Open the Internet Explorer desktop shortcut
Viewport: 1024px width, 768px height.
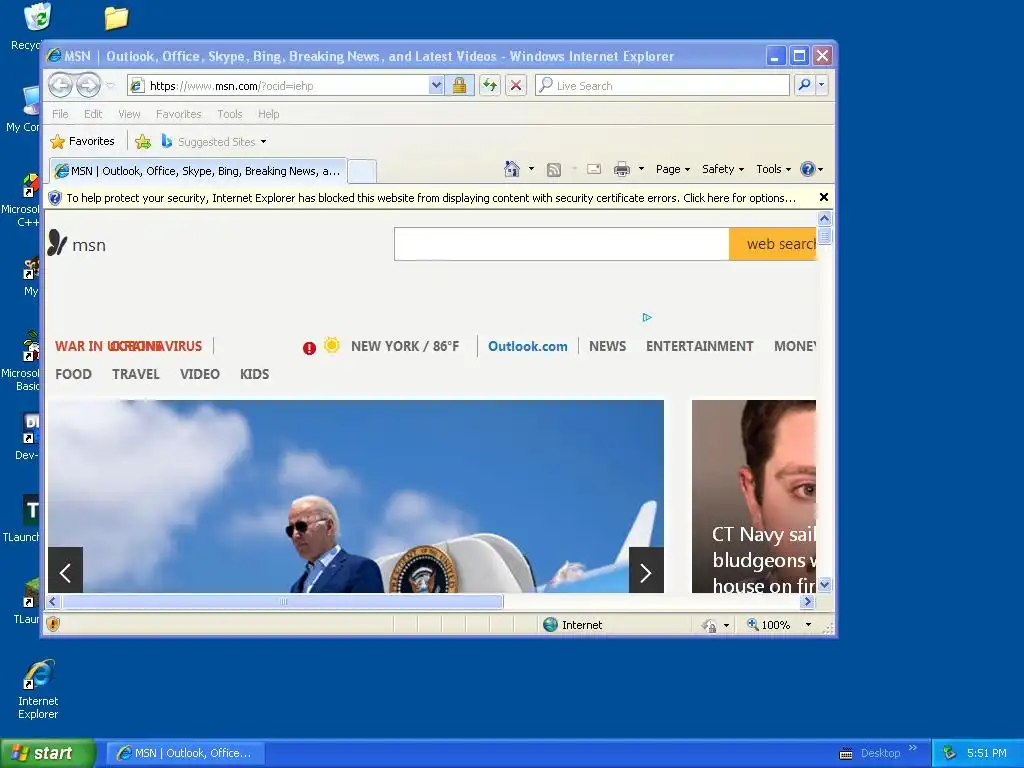click(x=38, y=690)
